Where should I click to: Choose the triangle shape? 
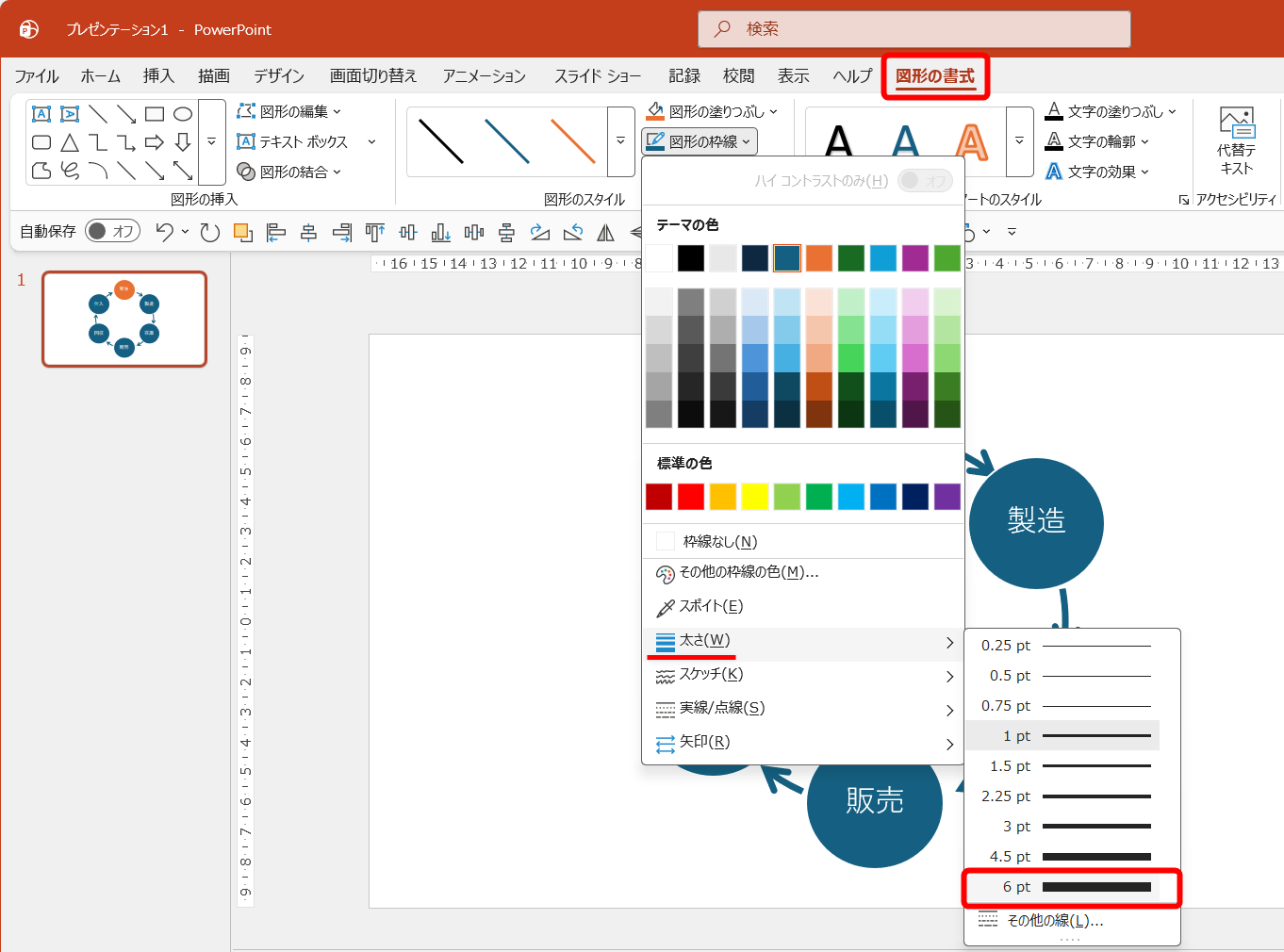click(70, 142)
